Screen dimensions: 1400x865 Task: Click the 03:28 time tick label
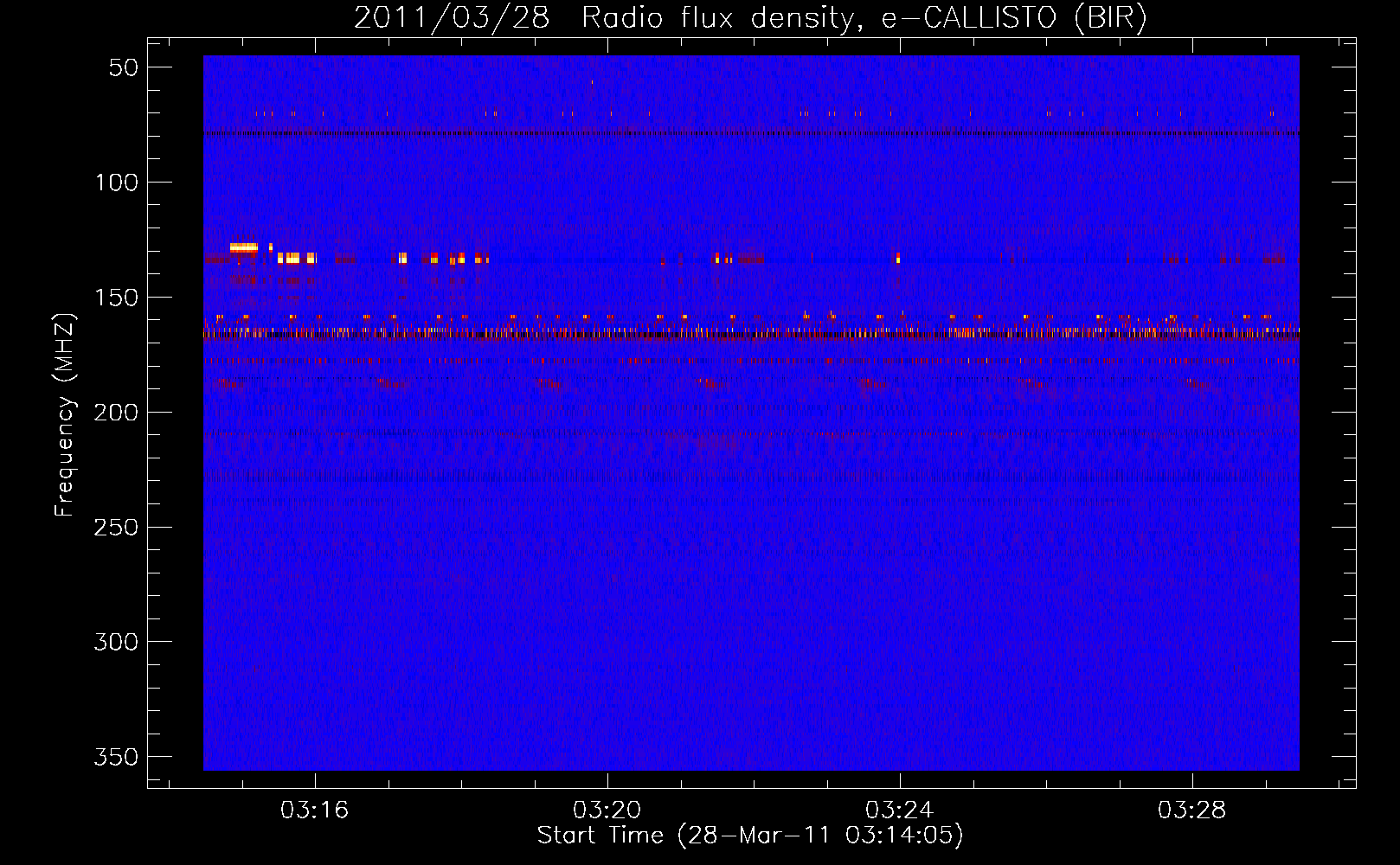[x=1191, y=811]
